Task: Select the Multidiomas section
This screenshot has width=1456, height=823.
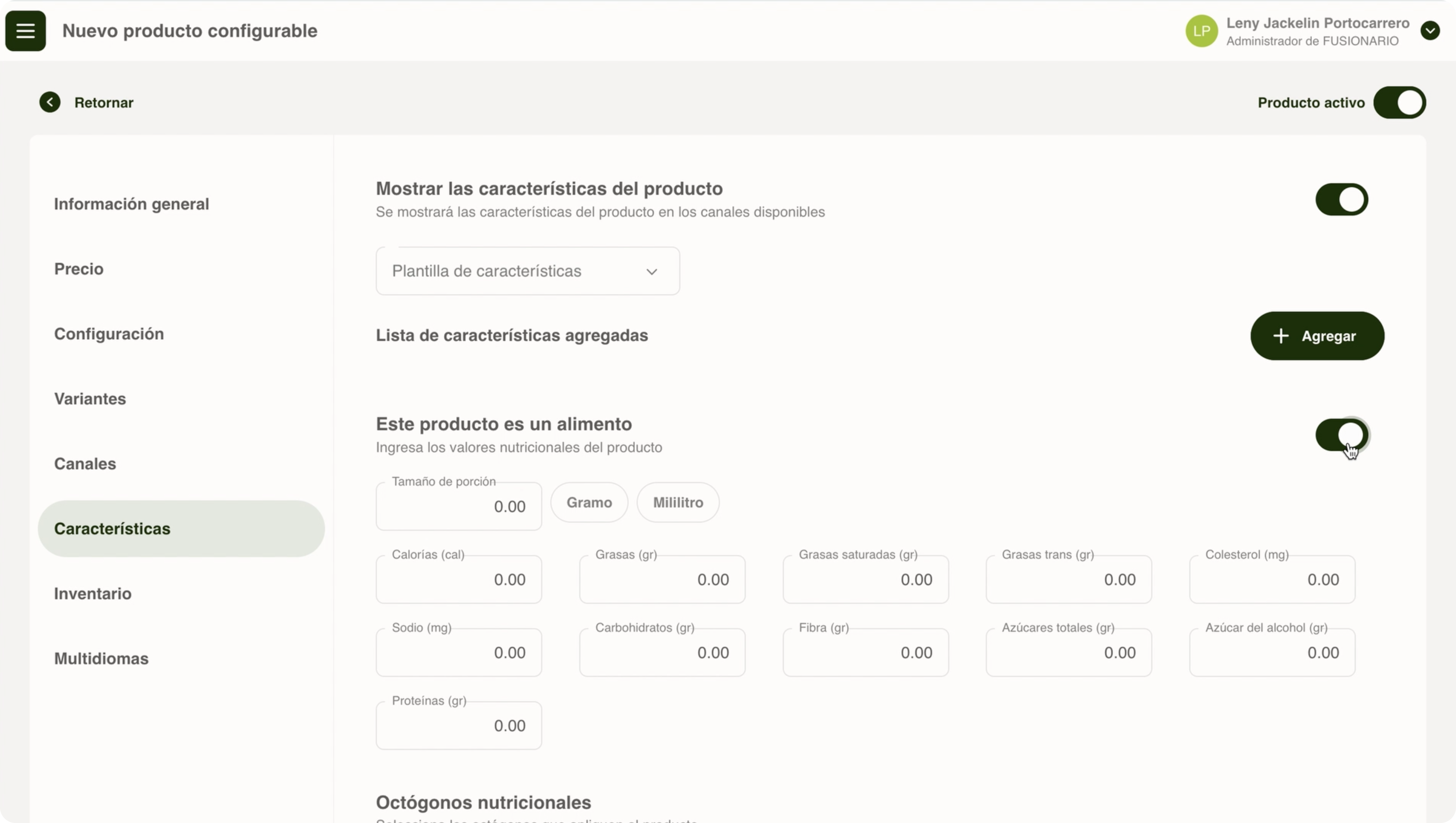Action: pos(101,659)
